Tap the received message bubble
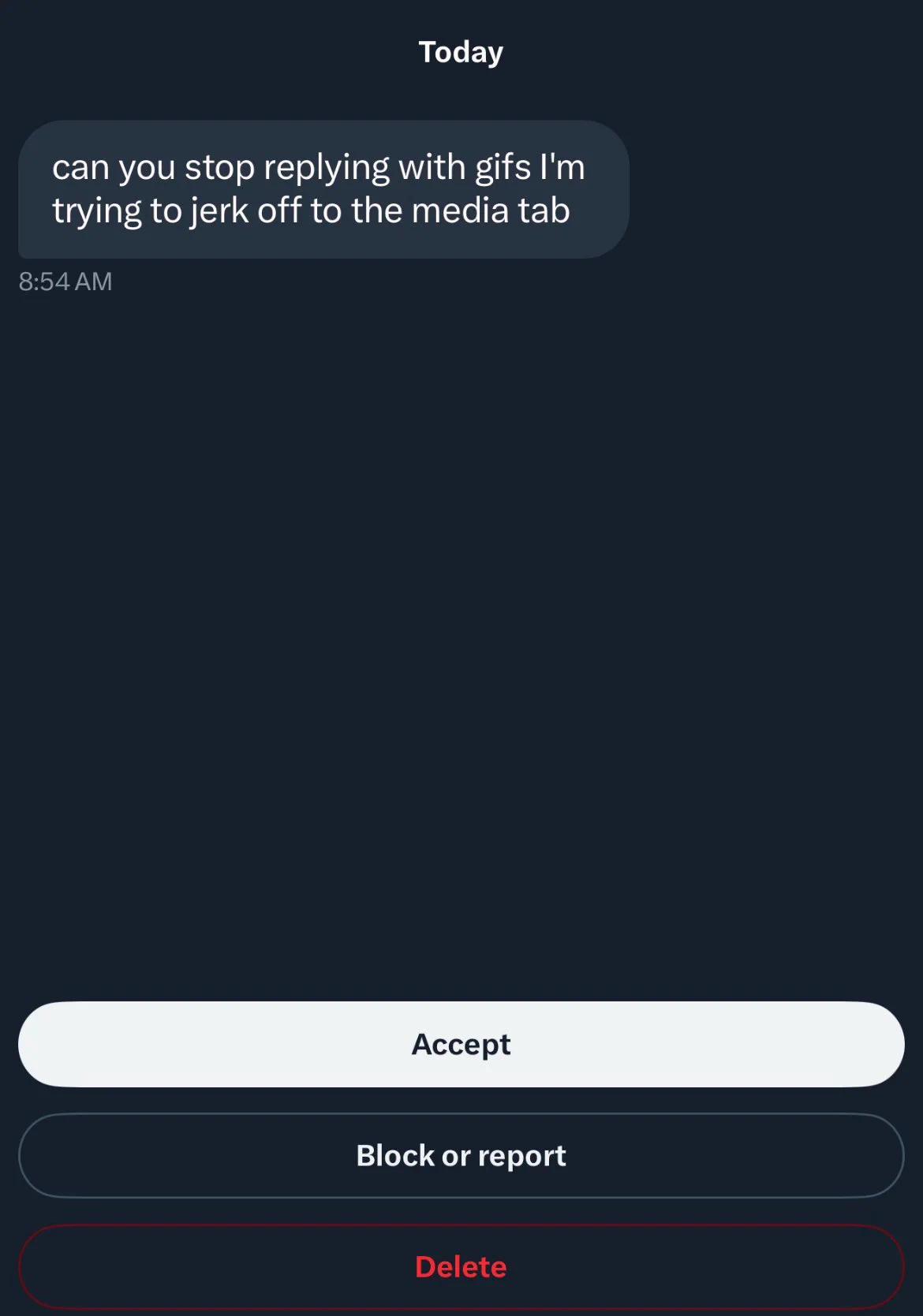The height and width of the screenshot is (1316, 923). coord(323,189)
